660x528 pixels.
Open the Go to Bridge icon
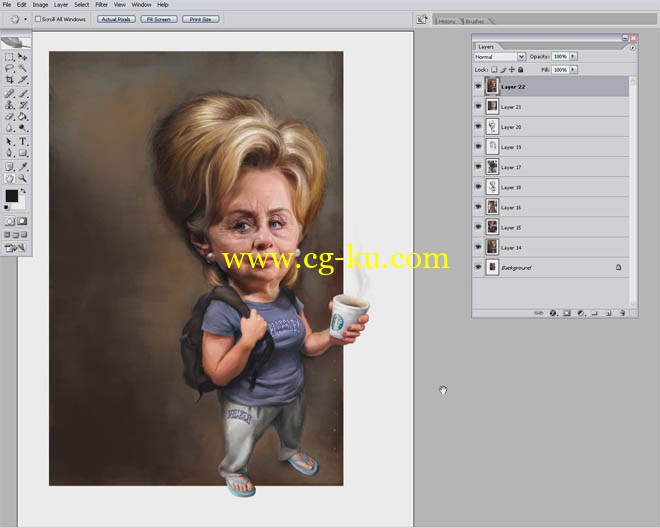pos(421,19)
